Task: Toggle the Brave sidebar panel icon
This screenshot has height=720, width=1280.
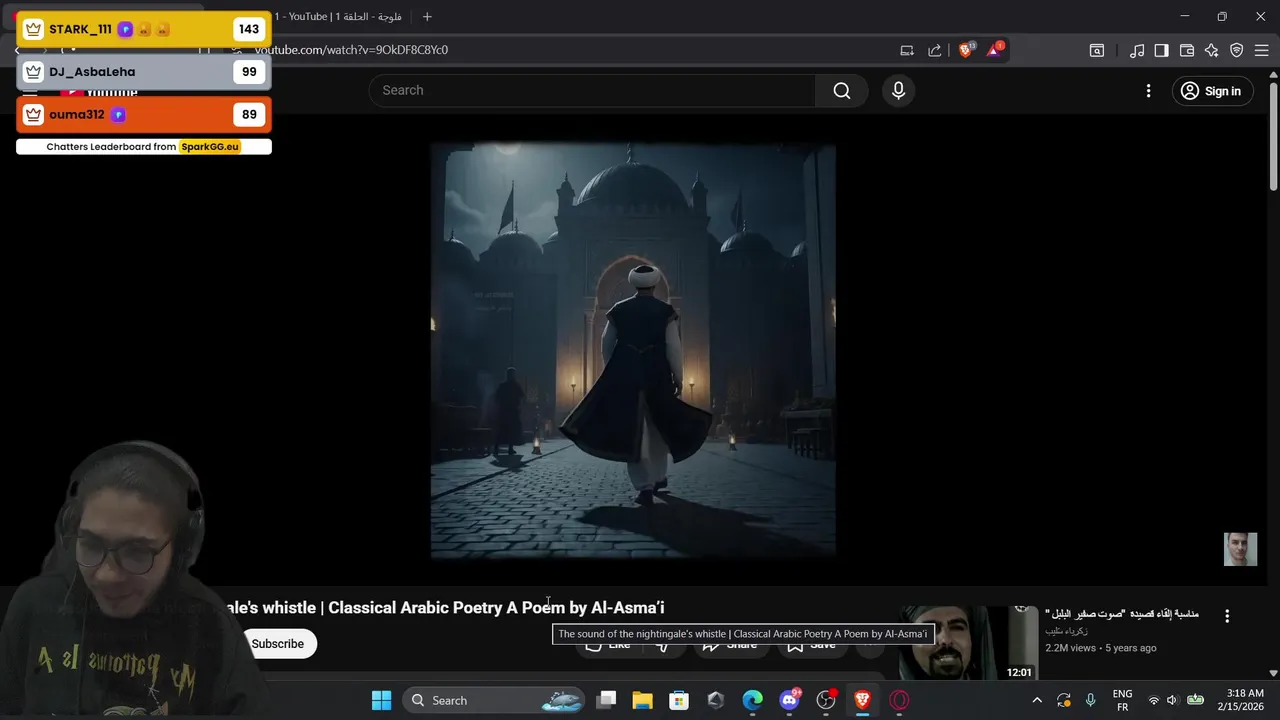Action: tap(1161, 50)
